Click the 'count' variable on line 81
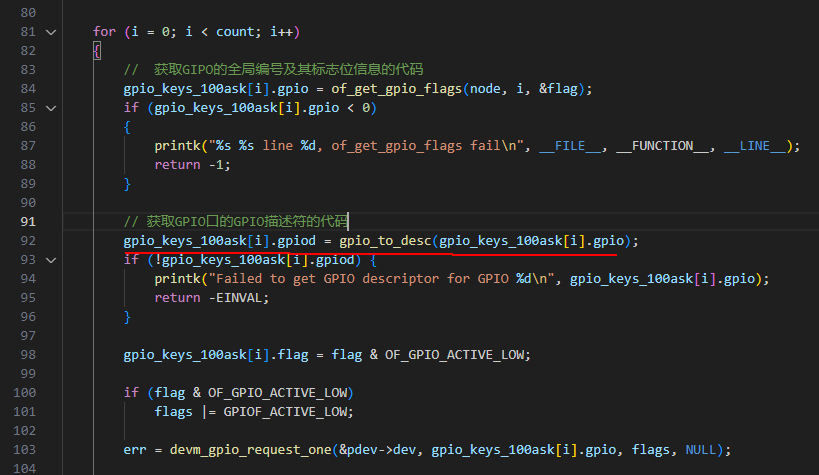819x475 pixels. (235, 32)
